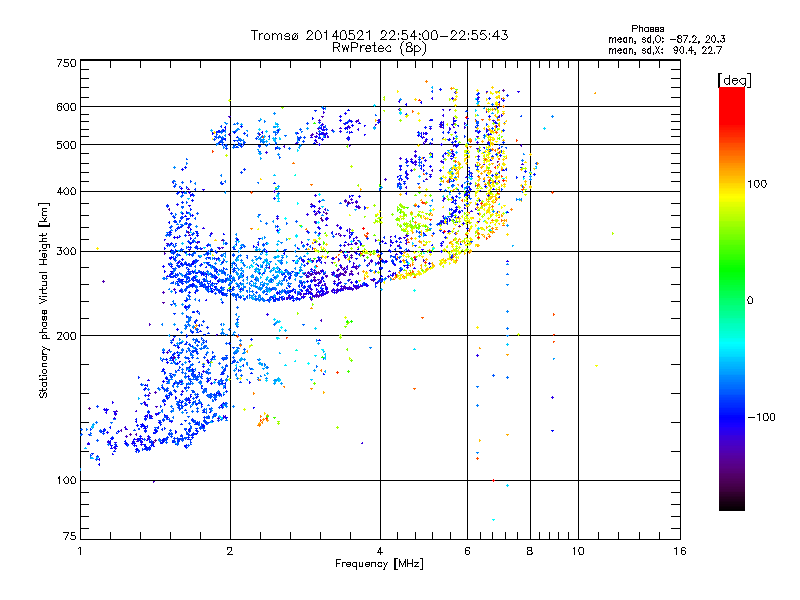The width and height of the screenshot is (800, 600).
Task: Click the colorbar tick label "0"
Action: pyautogui.click(x=750, y=301)
